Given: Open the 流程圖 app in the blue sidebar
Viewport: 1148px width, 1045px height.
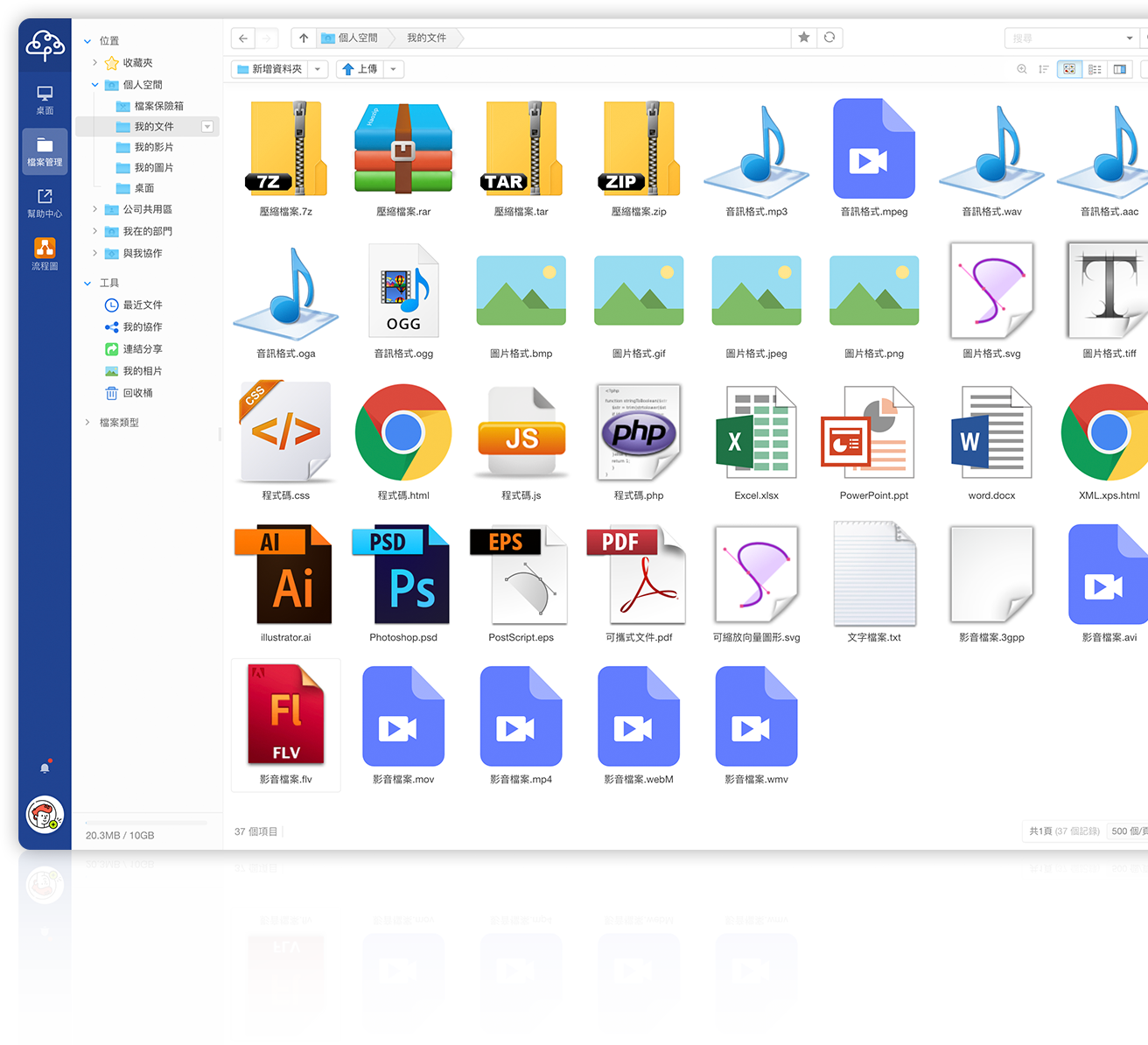Looking at the screenshot, I should click(45, 254).
